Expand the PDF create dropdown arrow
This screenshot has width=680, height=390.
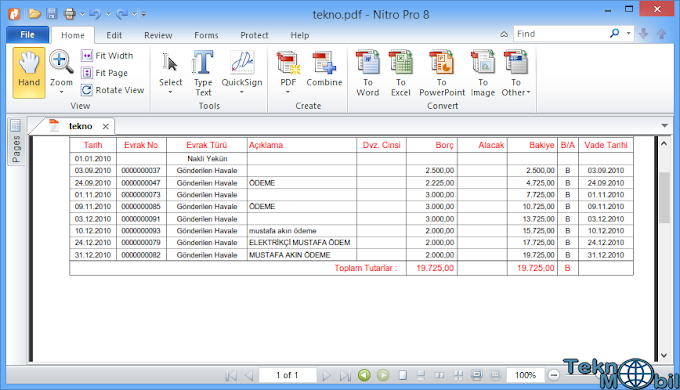pos(288,92)
